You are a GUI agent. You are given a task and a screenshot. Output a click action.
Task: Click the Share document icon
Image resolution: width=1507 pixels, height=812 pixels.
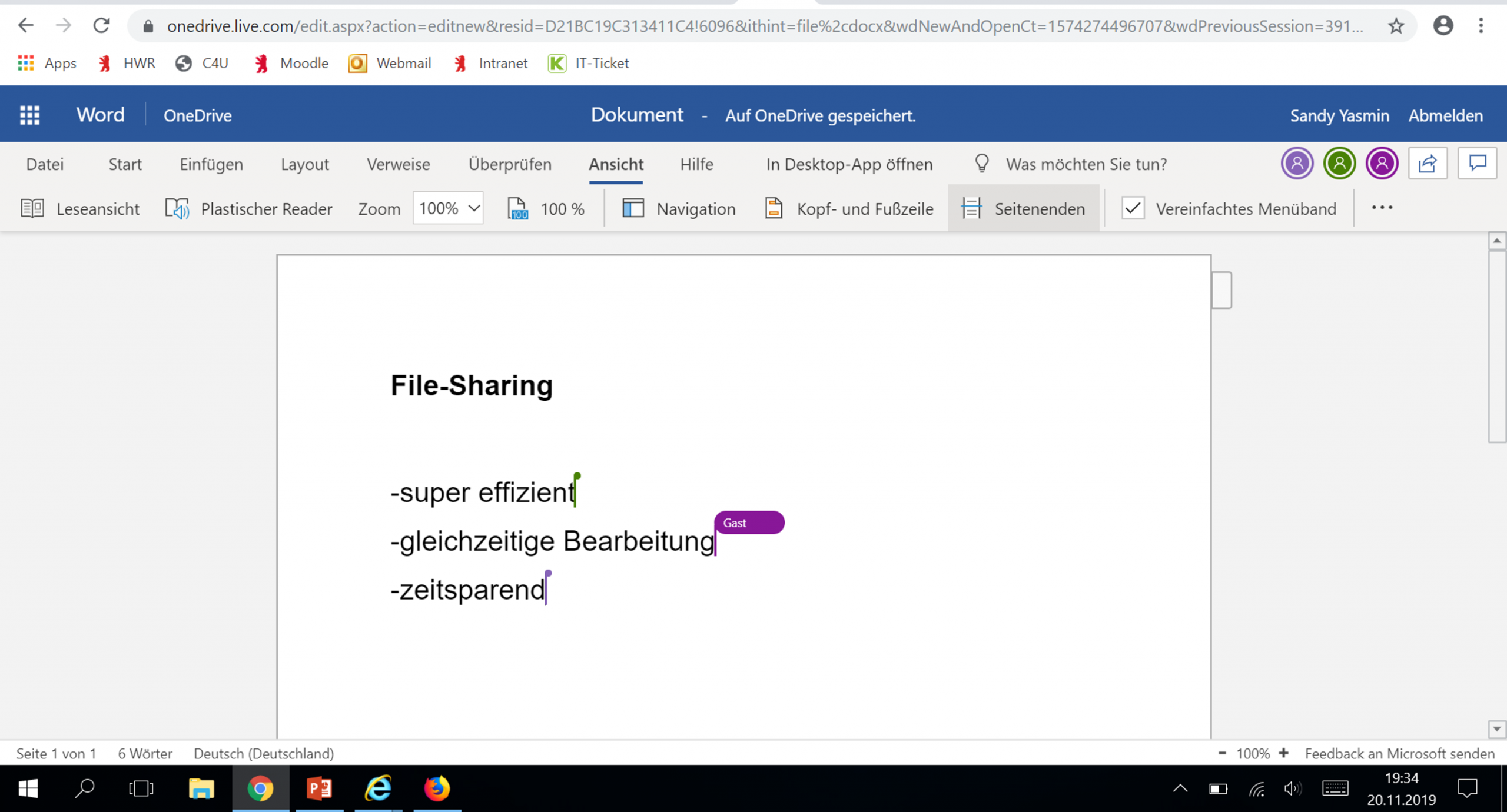1428,164
